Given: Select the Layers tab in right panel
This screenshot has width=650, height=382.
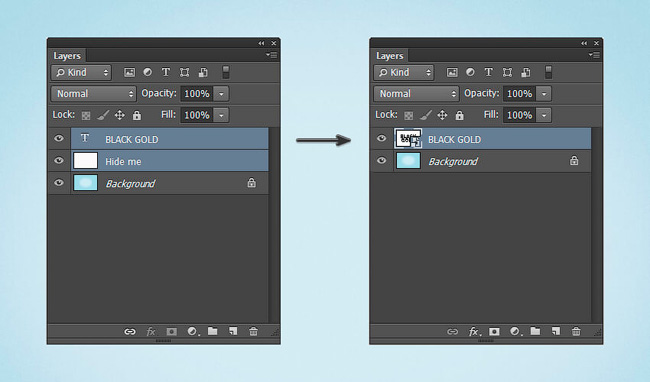Looking at the screenshot, I should 390,56.
